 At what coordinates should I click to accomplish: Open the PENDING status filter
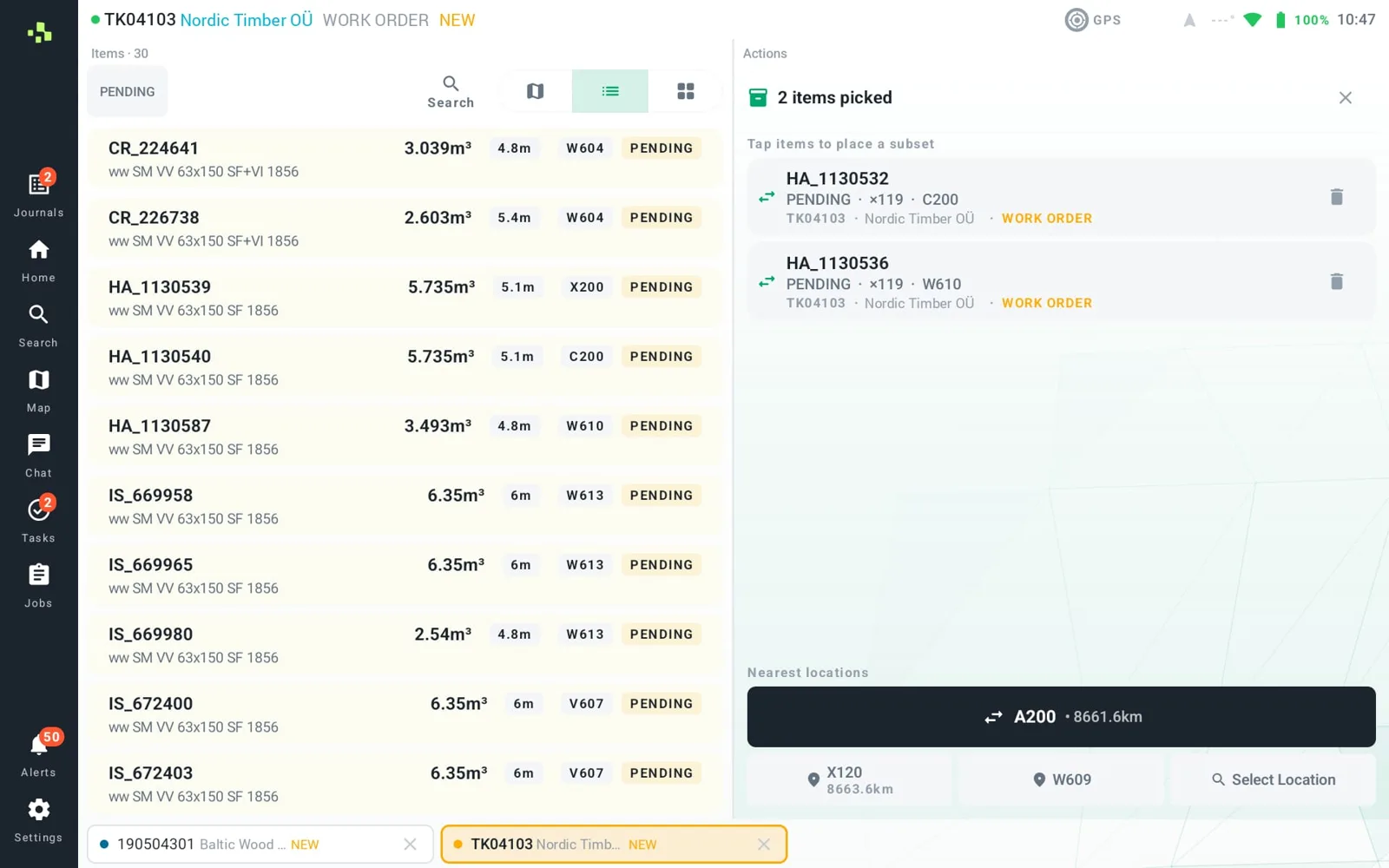point(128,91)
